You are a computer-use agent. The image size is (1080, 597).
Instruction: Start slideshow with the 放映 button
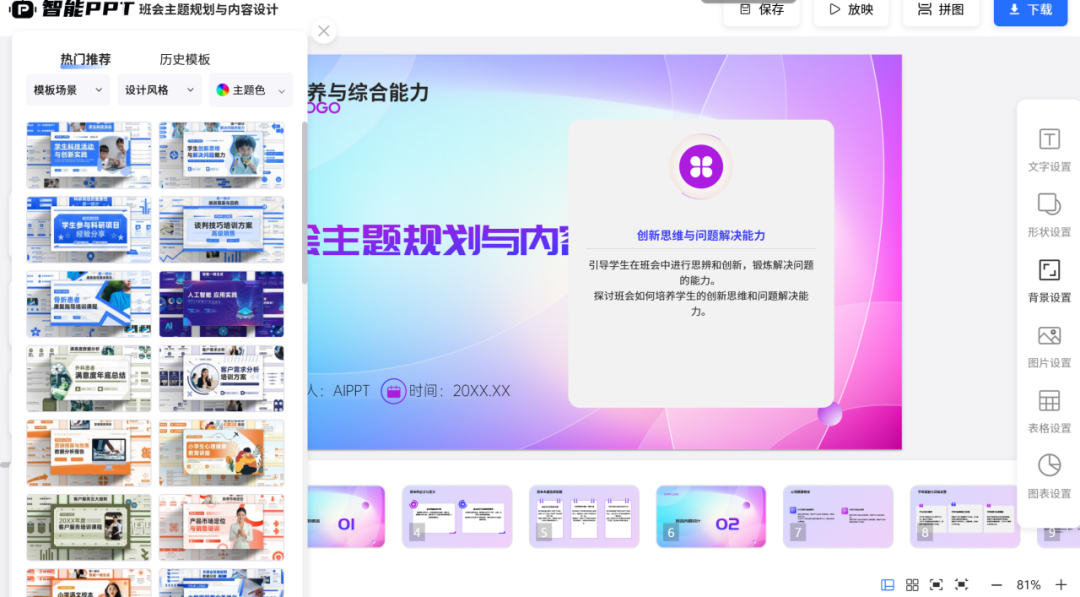click(851, 11)
